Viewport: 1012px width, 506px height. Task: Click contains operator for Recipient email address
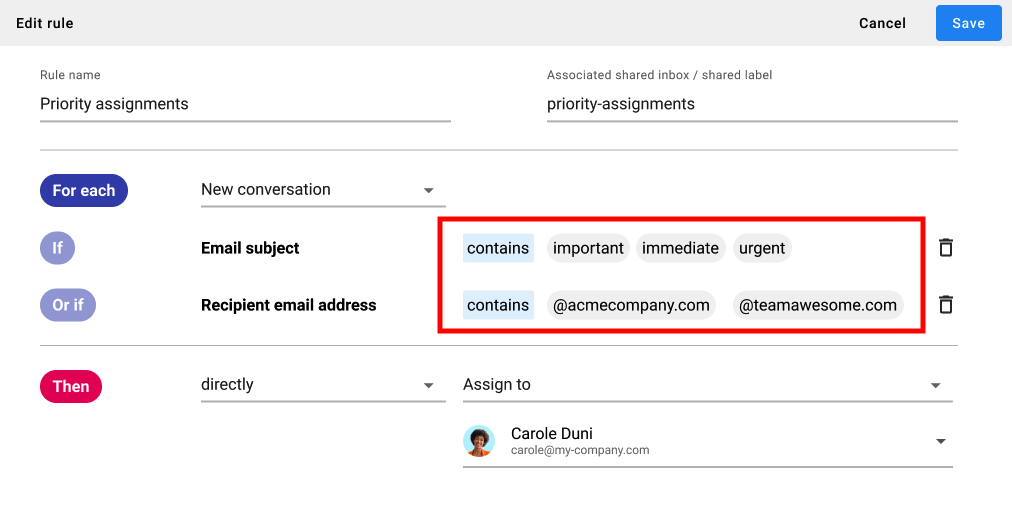tap(498, 305)
